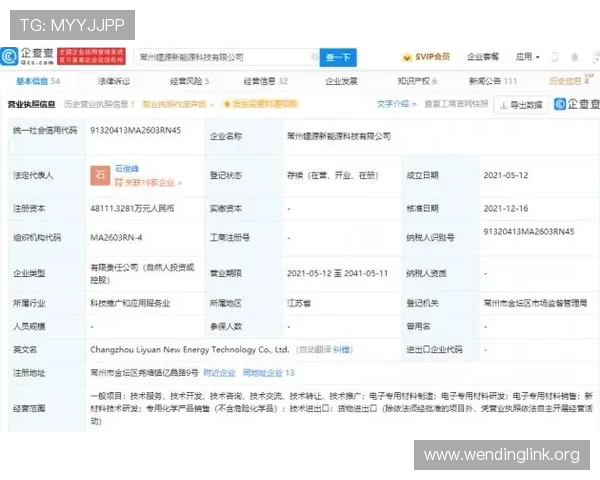Select registration status 存续（在营、开业、在册）
Image resolution: width=600 pixels, height=480 pixels.
point(333,175)
